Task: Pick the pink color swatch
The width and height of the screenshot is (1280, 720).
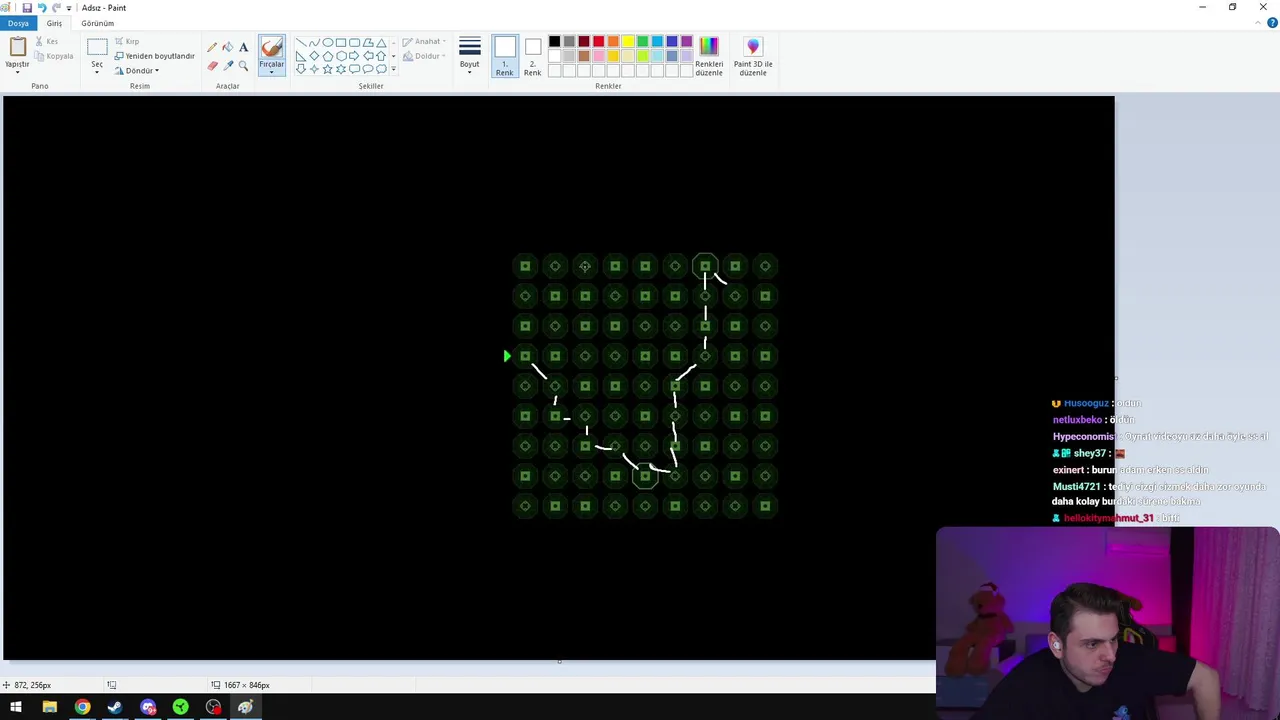Action: (x=598, y=56)
